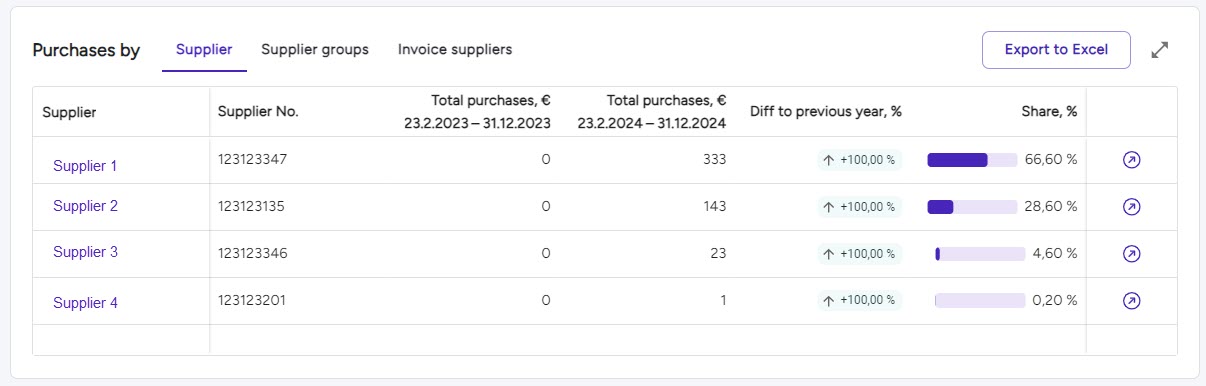Image resolution: width=1206 pixels, height=386 pixels.
Task: Click the 28,60 % share progress bar
Action: click(972, 207)
